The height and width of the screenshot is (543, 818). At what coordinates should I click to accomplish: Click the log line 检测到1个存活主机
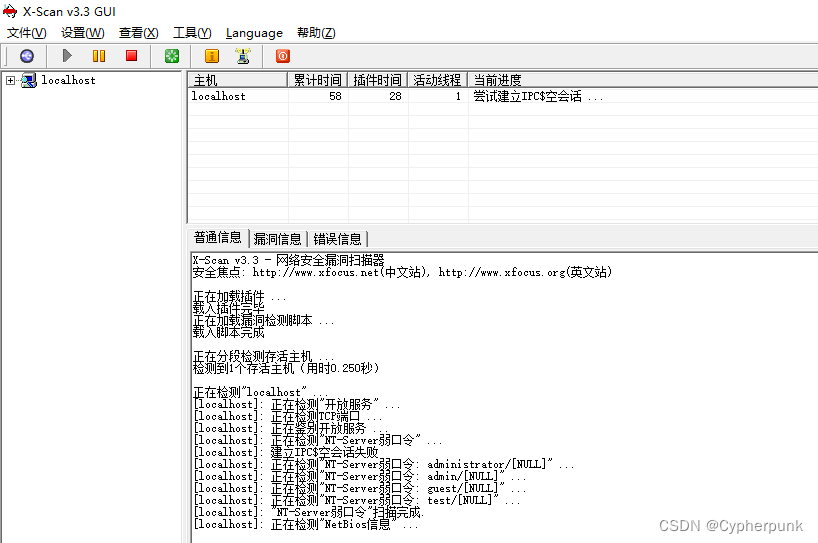tap(286, 368)
